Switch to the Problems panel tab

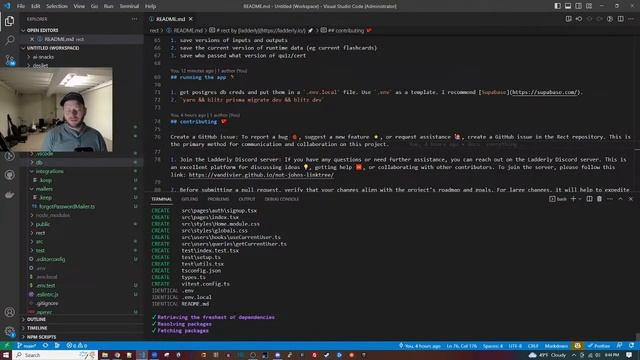pyautogui.click(x=218, y=199)
